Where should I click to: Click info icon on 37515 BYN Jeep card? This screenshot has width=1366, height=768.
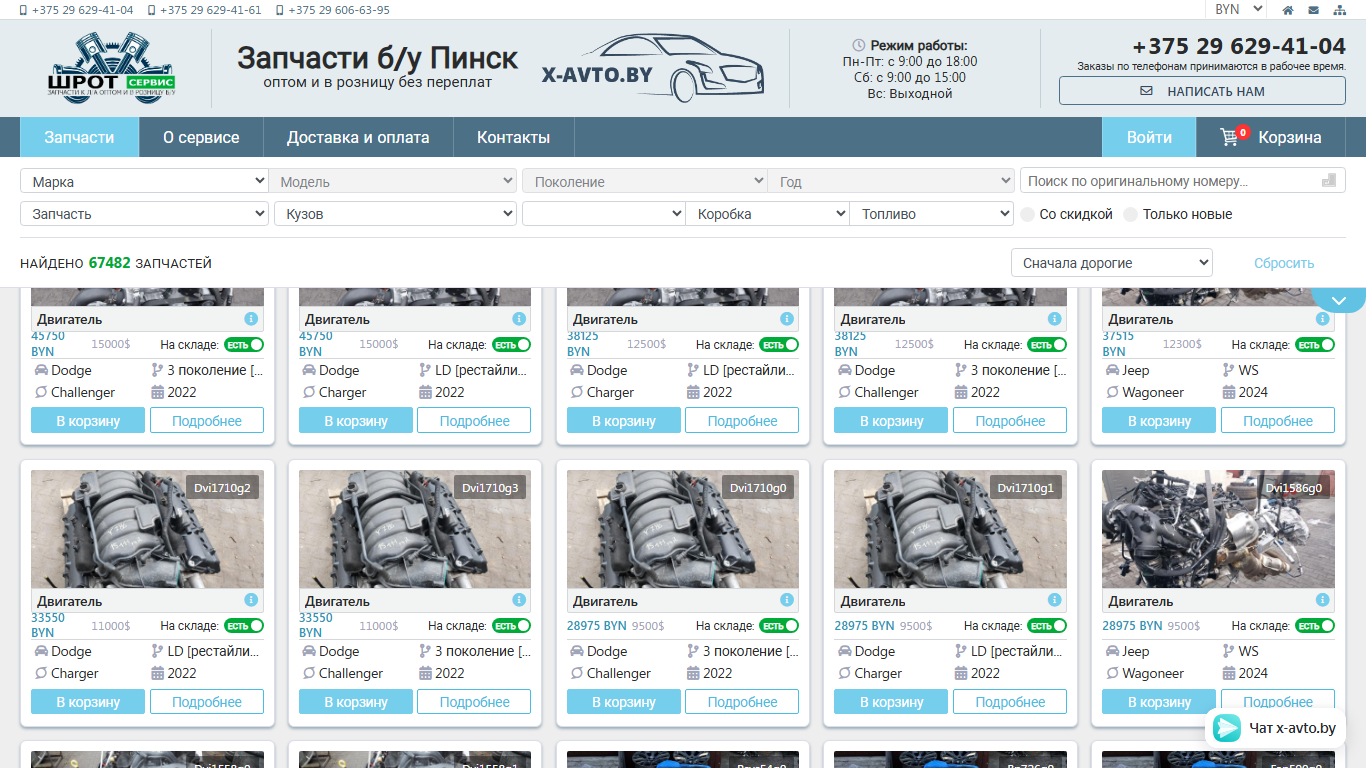click(1323, 319)
